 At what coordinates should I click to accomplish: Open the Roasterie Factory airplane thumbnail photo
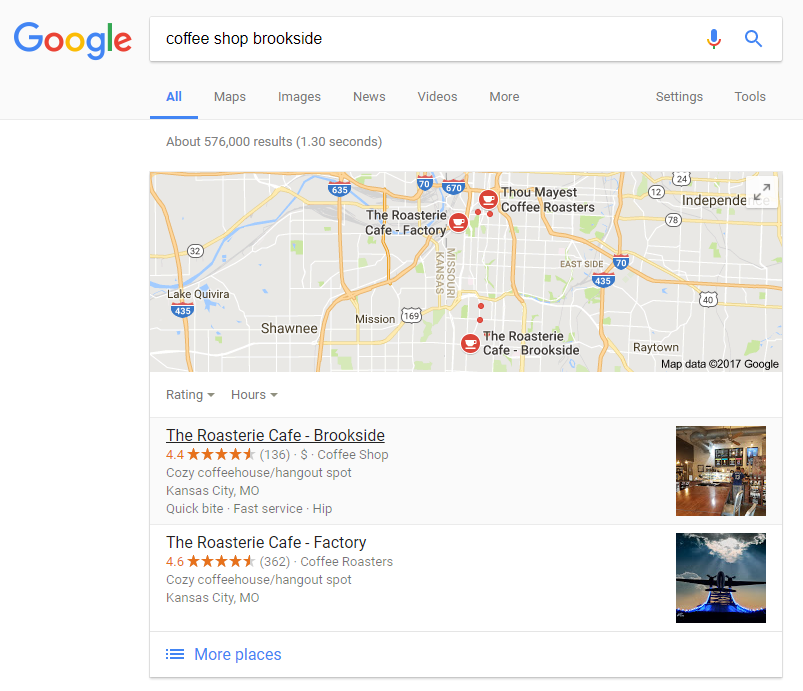tap(721, 578)
